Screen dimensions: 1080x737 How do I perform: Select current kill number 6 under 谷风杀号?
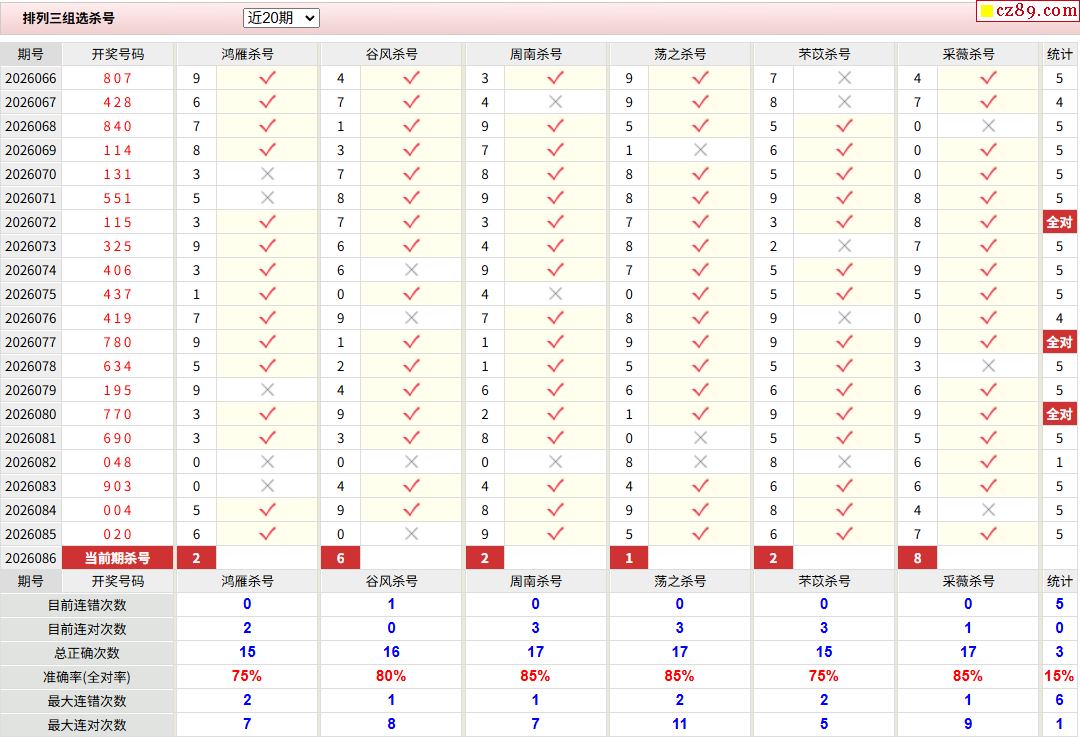click(x=340, y=558)
